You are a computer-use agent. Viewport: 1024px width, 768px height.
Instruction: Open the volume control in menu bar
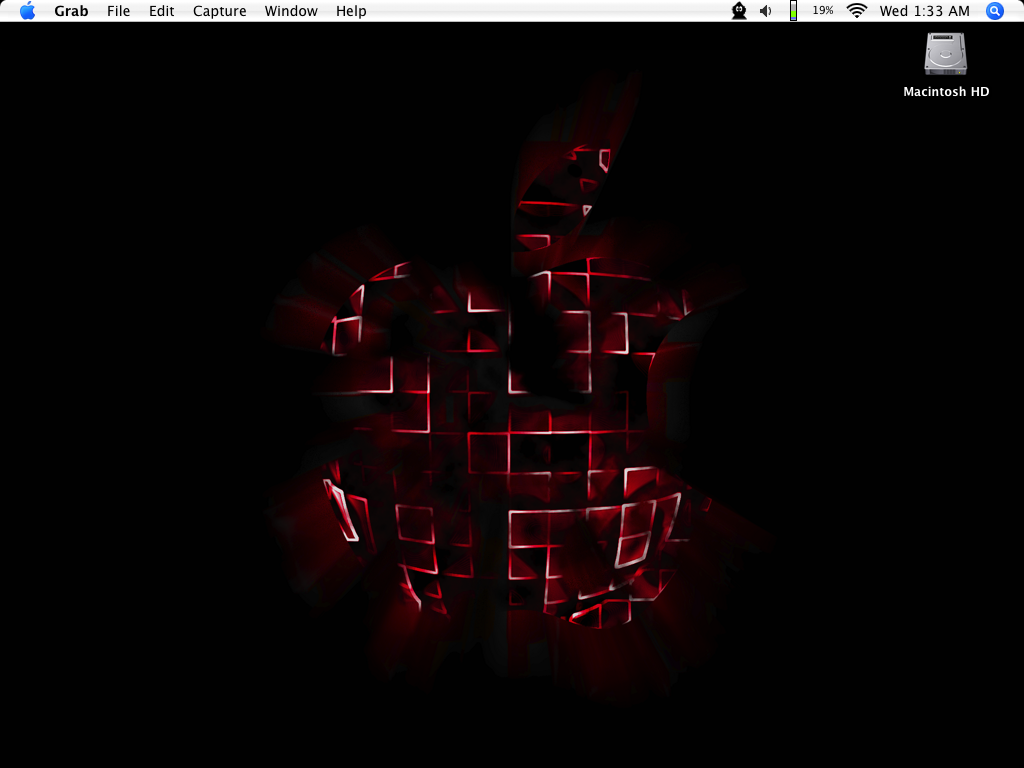766,11
